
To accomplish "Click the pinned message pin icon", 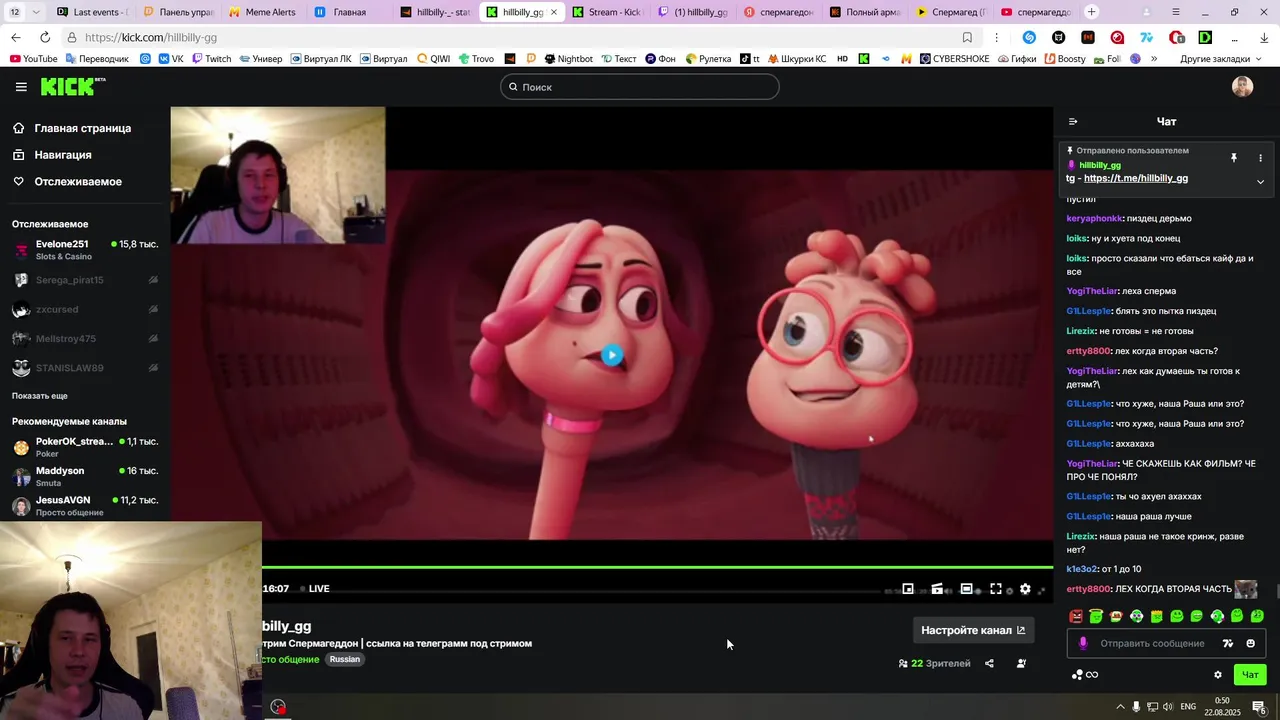I will [1234, 158].
